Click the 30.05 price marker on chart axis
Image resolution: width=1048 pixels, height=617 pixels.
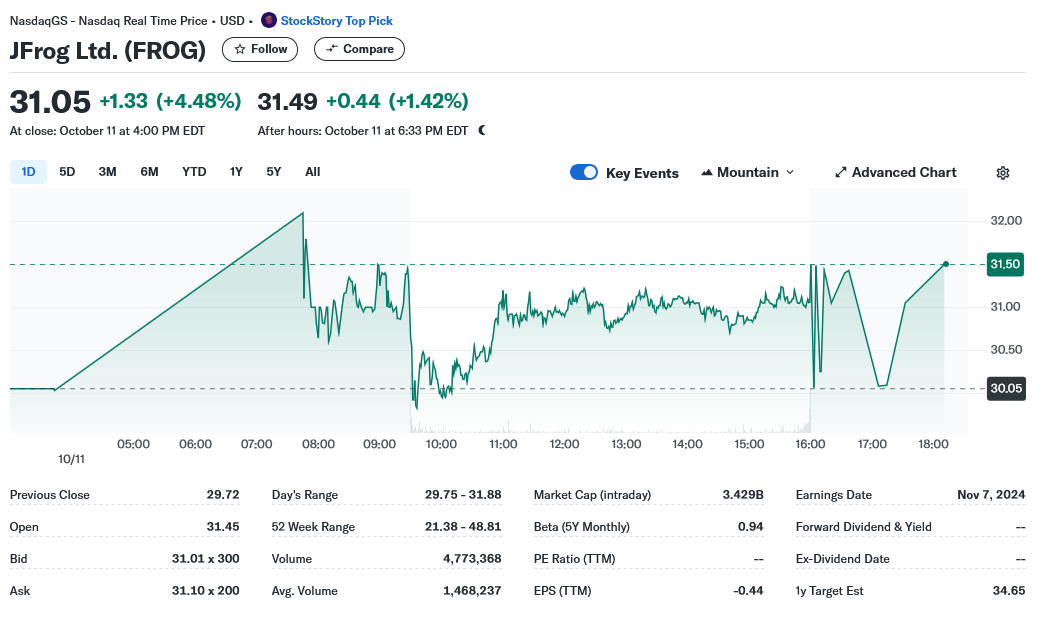click(x=1006, y=388)
